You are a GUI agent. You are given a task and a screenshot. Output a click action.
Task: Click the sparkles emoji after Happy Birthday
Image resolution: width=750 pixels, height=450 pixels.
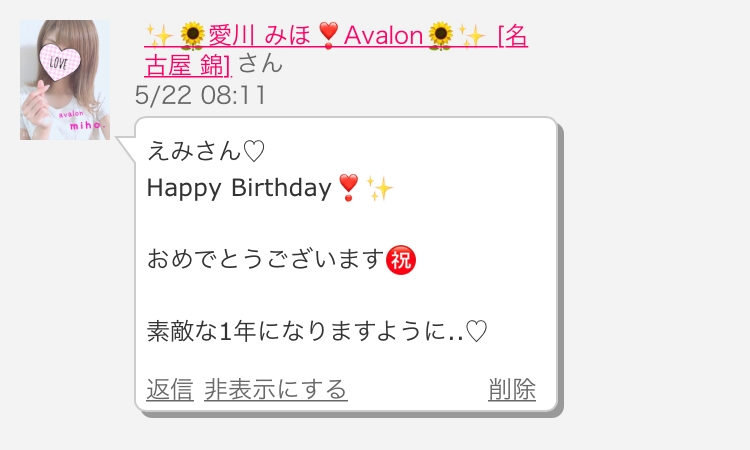click(x=379, y=188)
